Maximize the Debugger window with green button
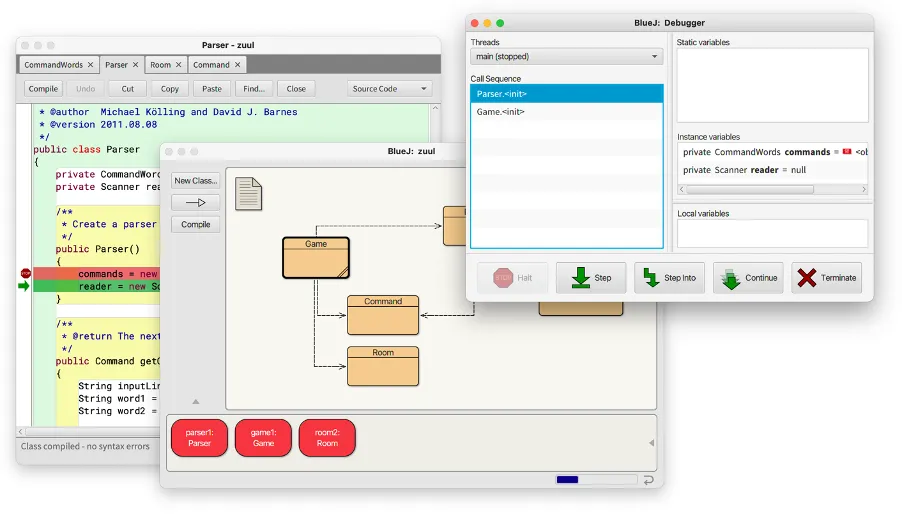902x514 pixels. [500, 23]
